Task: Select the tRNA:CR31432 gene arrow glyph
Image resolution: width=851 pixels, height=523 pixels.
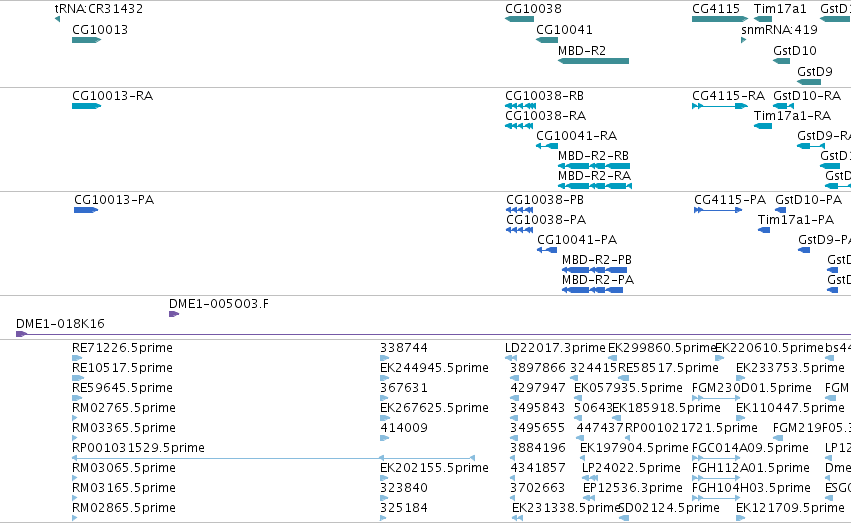Action: click(x=58, y=20)
